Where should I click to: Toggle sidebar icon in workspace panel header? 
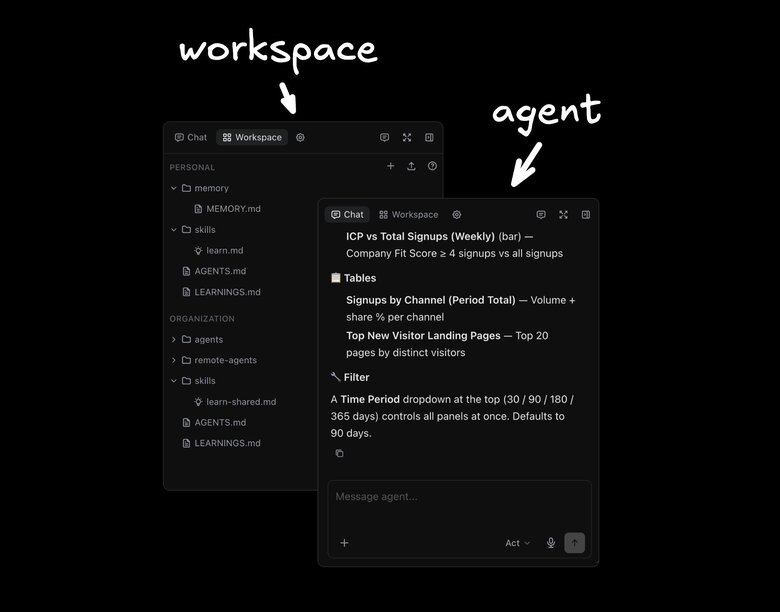point(429,137)
